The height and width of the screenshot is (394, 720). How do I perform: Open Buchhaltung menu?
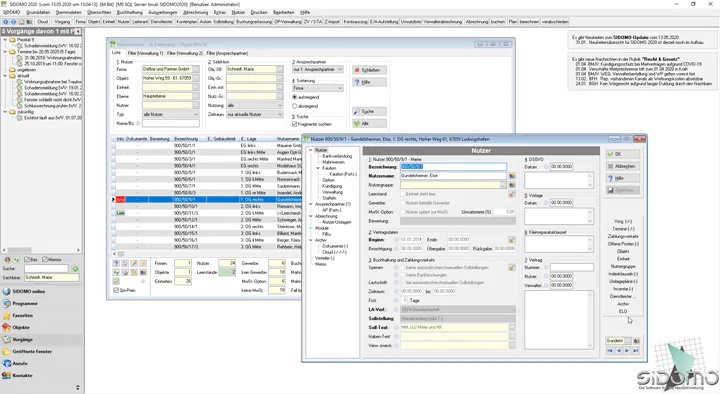129,12
